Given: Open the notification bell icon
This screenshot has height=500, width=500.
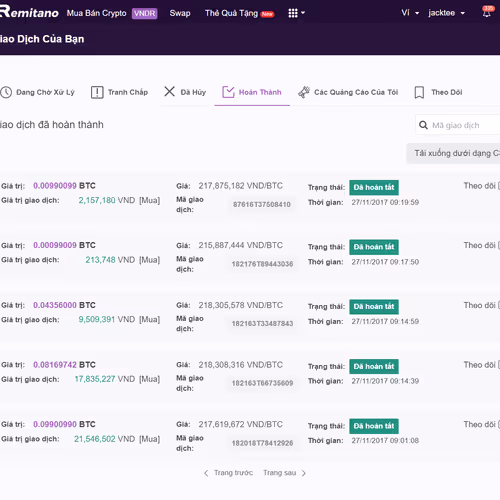Looking at the screenshot, I should click(487, 13).
